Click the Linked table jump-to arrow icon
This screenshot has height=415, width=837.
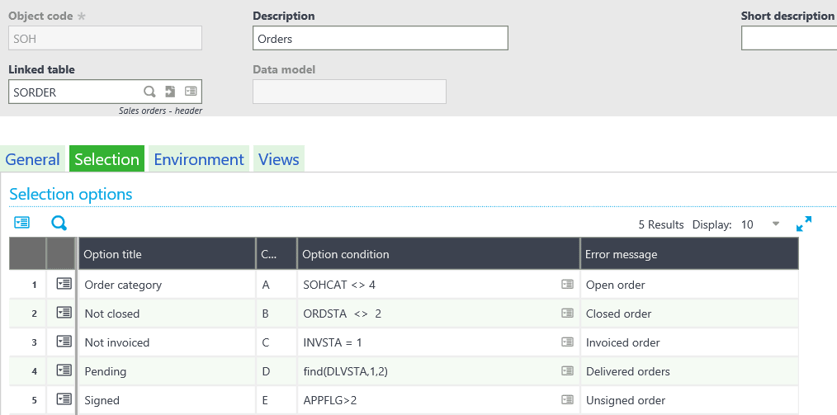(171, 92)
